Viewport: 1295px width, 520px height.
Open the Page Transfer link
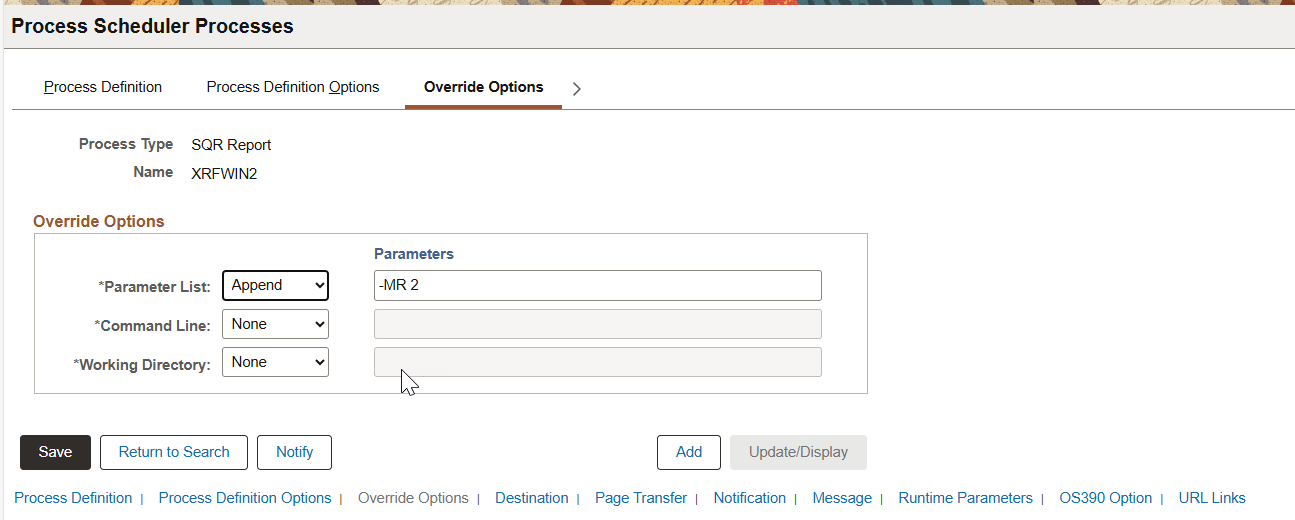pos(640,498)
